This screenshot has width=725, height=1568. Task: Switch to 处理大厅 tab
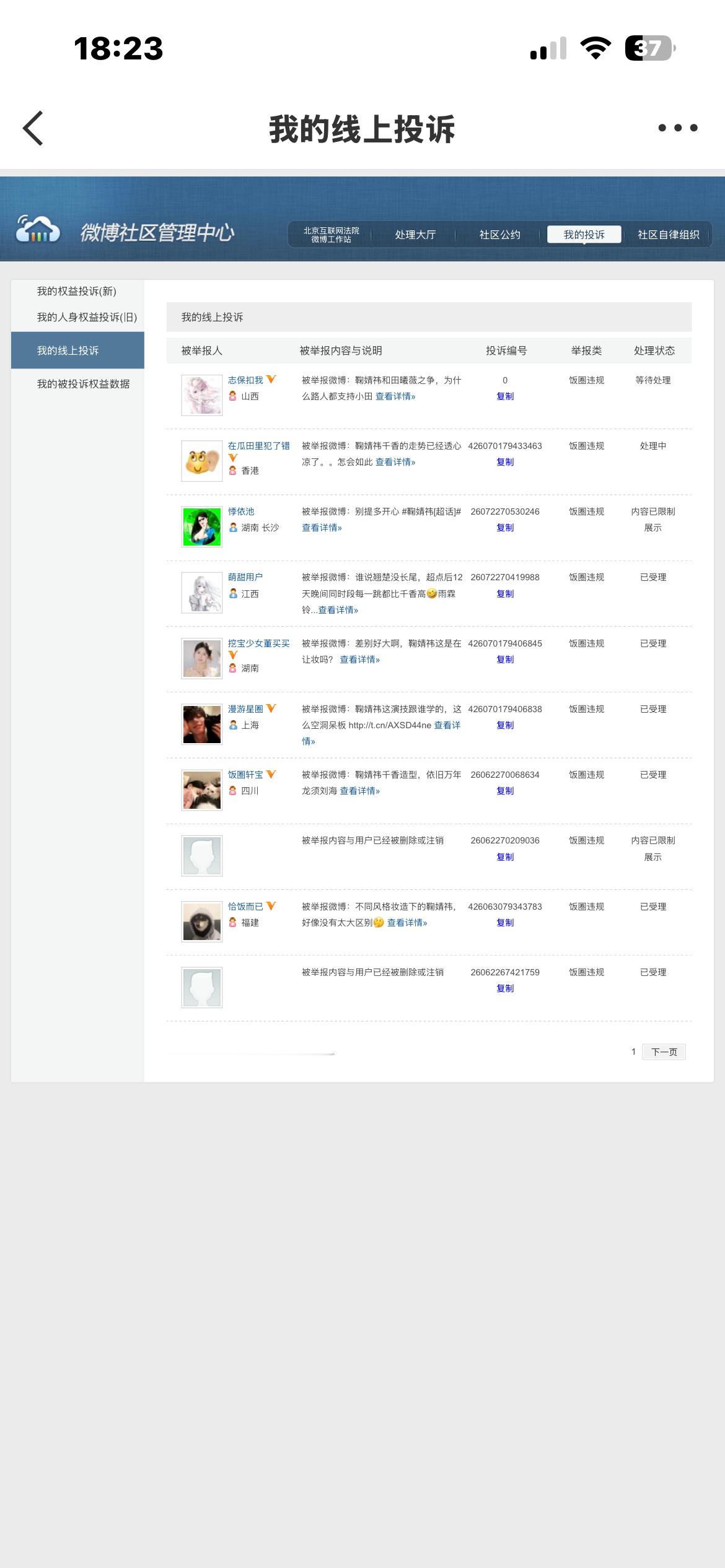415,235
